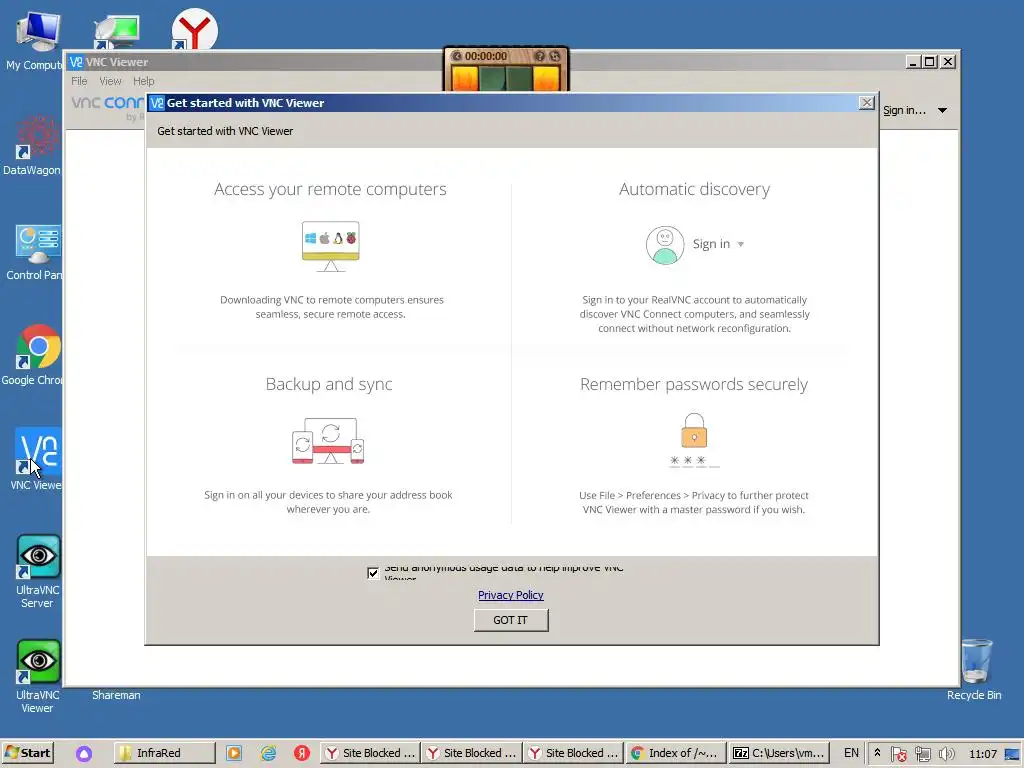1024x768 pixels.
Task: Switch to 7-Zip C:\Users taskbar window
Action: click(778, 753)
